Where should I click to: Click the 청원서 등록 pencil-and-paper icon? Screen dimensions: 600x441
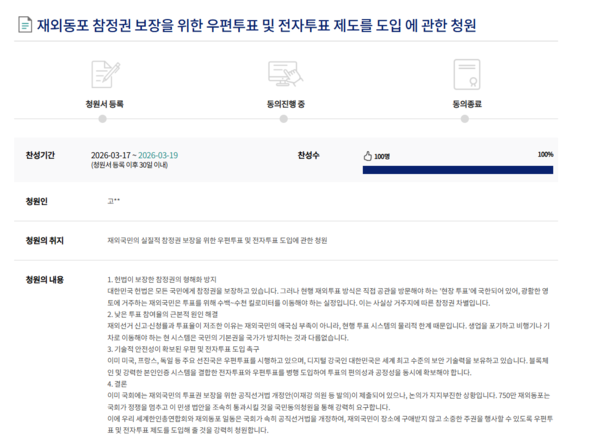tap(105, 74)
